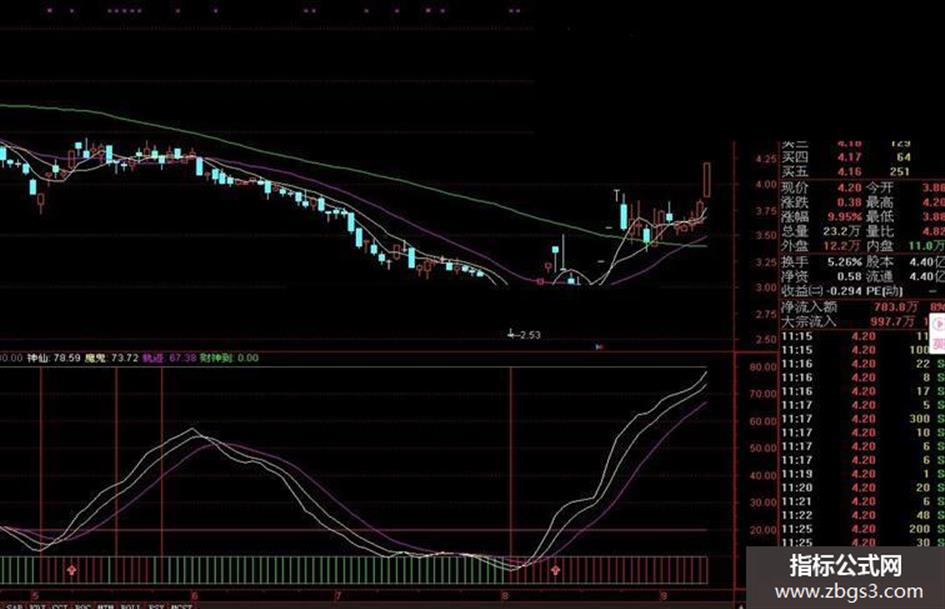Viewport: 945px width, 609px height.
Task: Select the 11:20 trade tick row
Action: [x=863, y=488]
